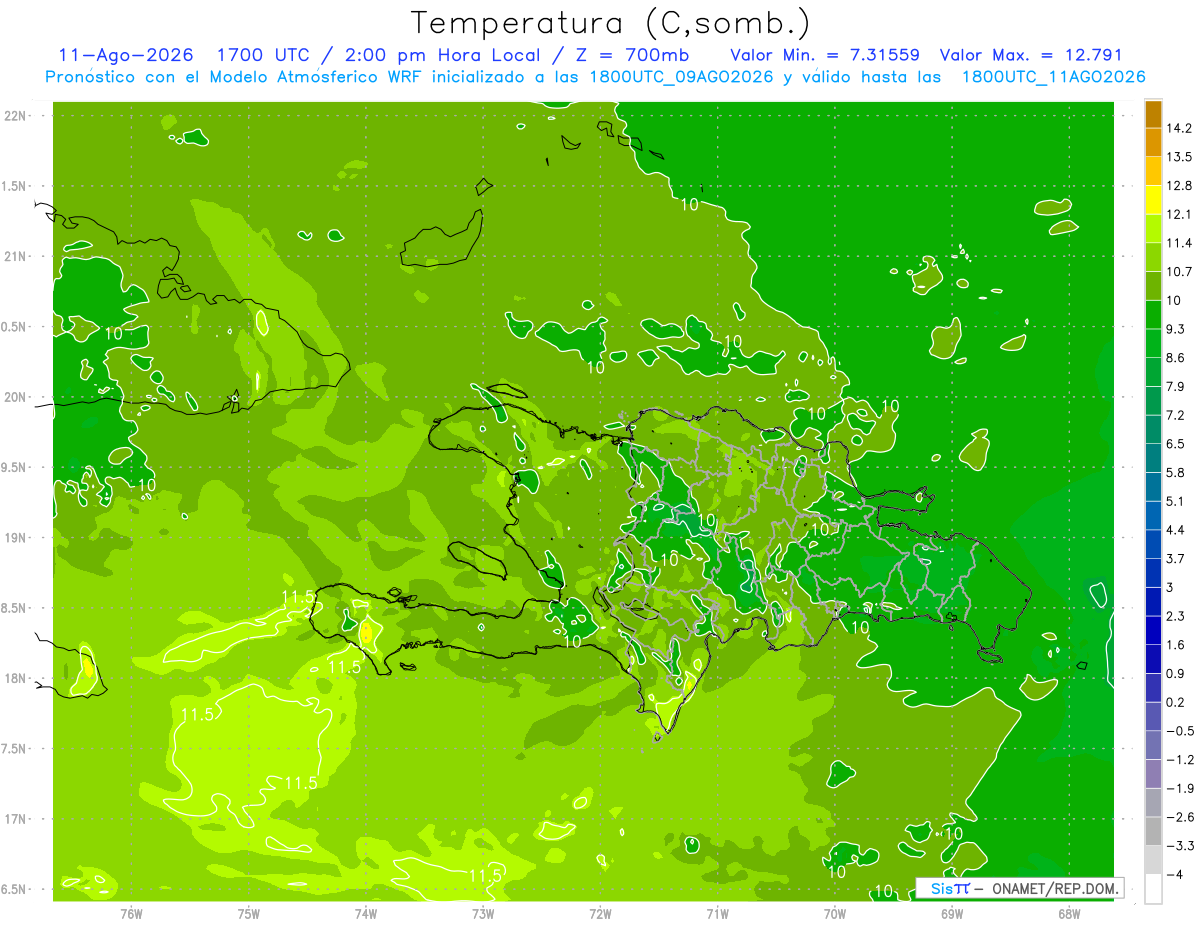Click the 21N latitude label

[x=17, y=257]
